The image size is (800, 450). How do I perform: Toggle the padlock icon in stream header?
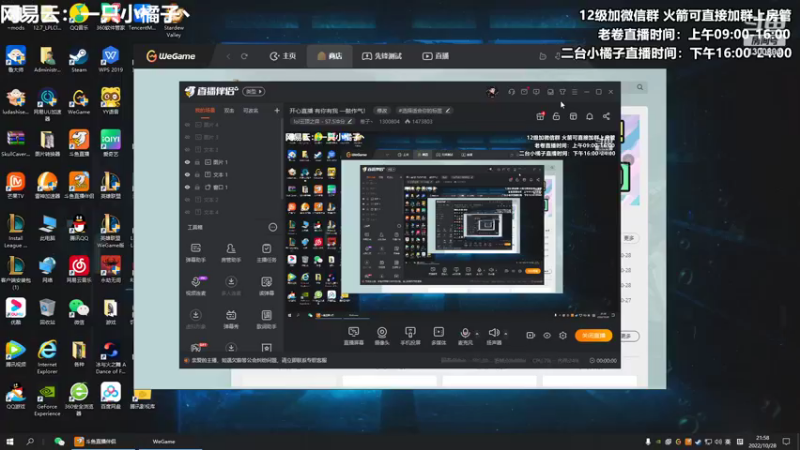(x=556, y=116)
